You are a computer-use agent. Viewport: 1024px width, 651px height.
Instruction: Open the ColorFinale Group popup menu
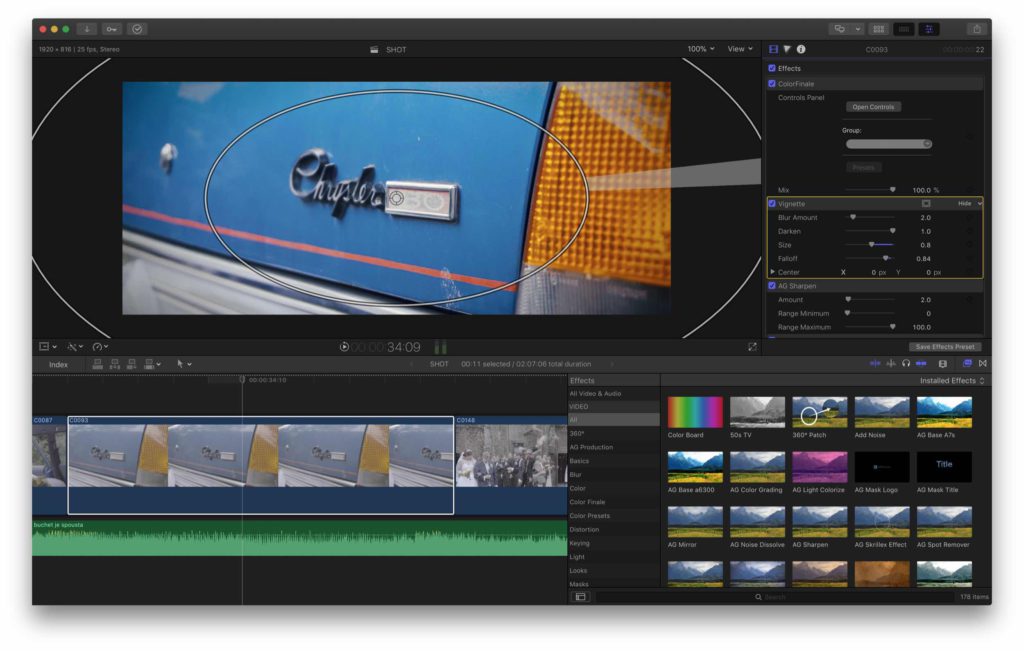click(x=888, y=144)
